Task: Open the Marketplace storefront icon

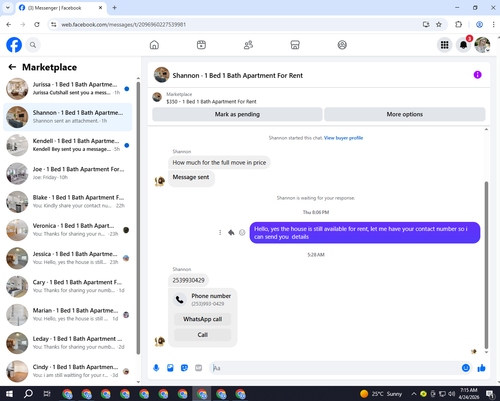Action: pos(295,45)
